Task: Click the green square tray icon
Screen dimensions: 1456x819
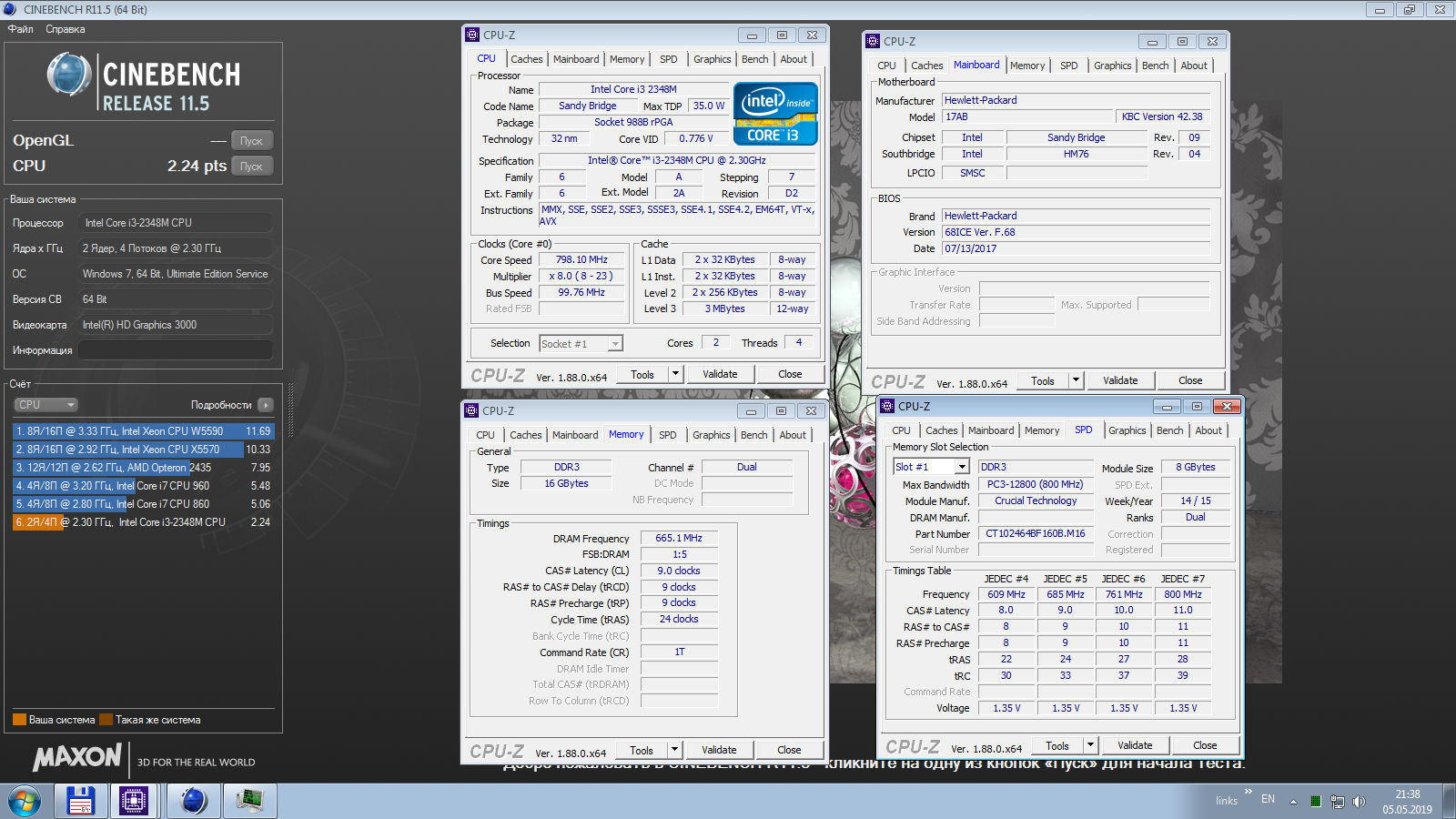Action: 1315,802
